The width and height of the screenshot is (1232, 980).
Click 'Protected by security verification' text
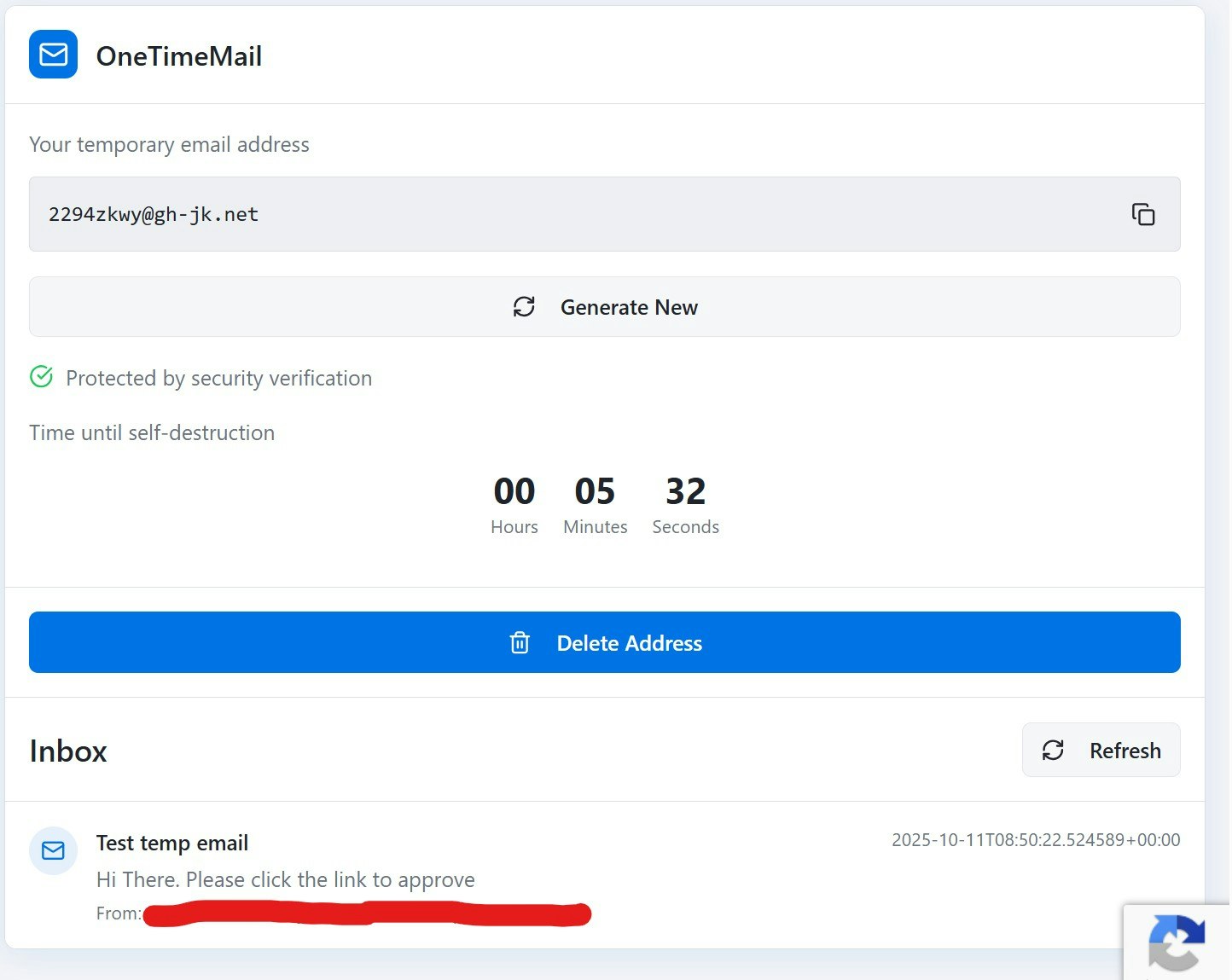point(218,378)
